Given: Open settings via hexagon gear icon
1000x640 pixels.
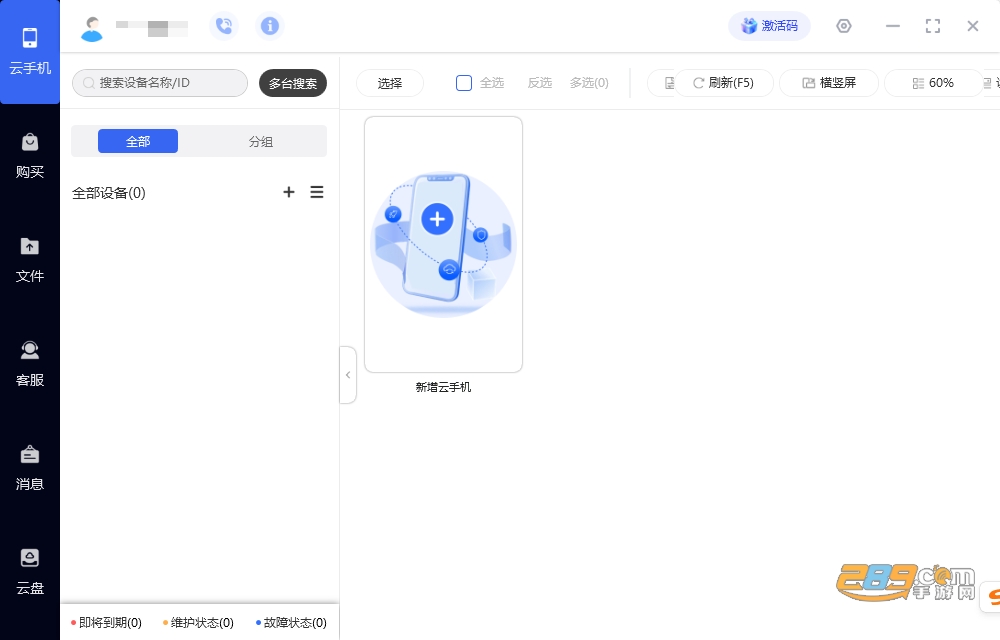Looking at the screenshot, I should tap(844, 26).
